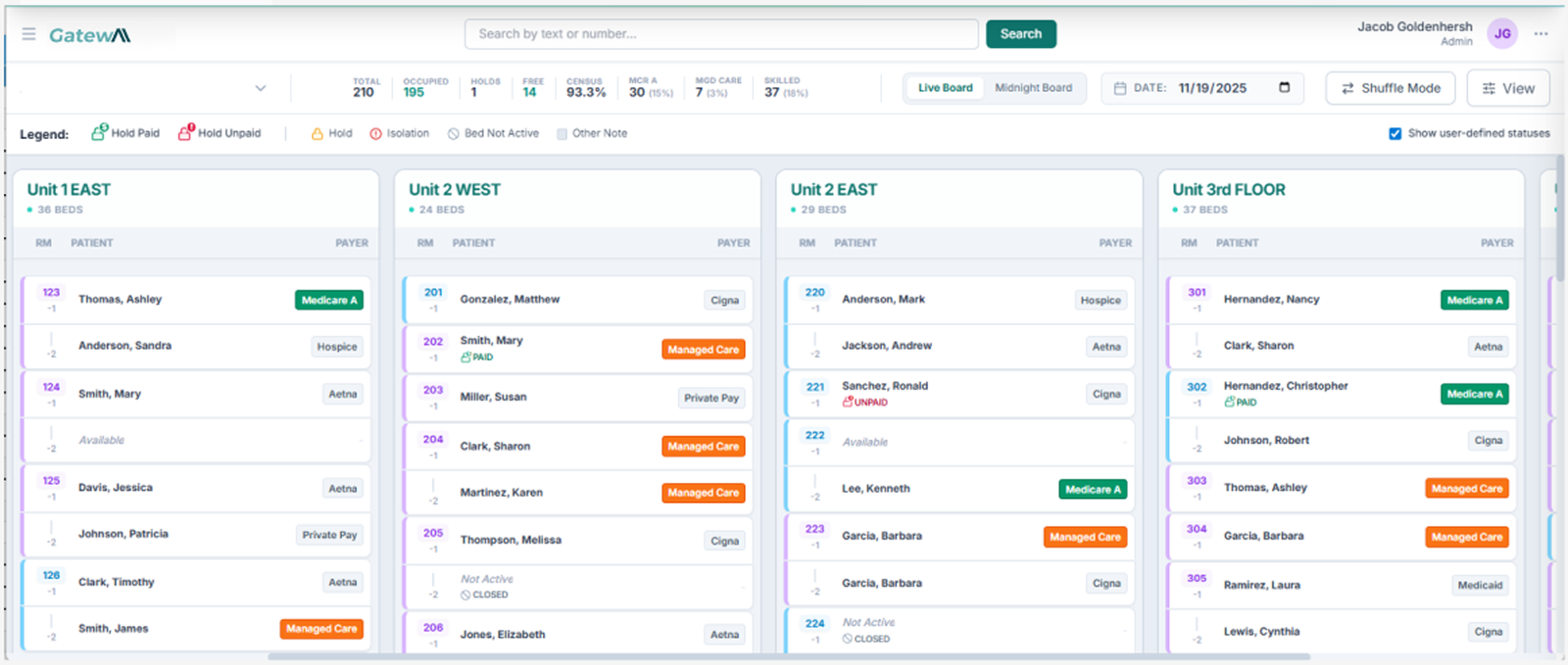The image size is (1568, 665).
Task: Open the three-dot more options menu
Action: point(1542,33)
